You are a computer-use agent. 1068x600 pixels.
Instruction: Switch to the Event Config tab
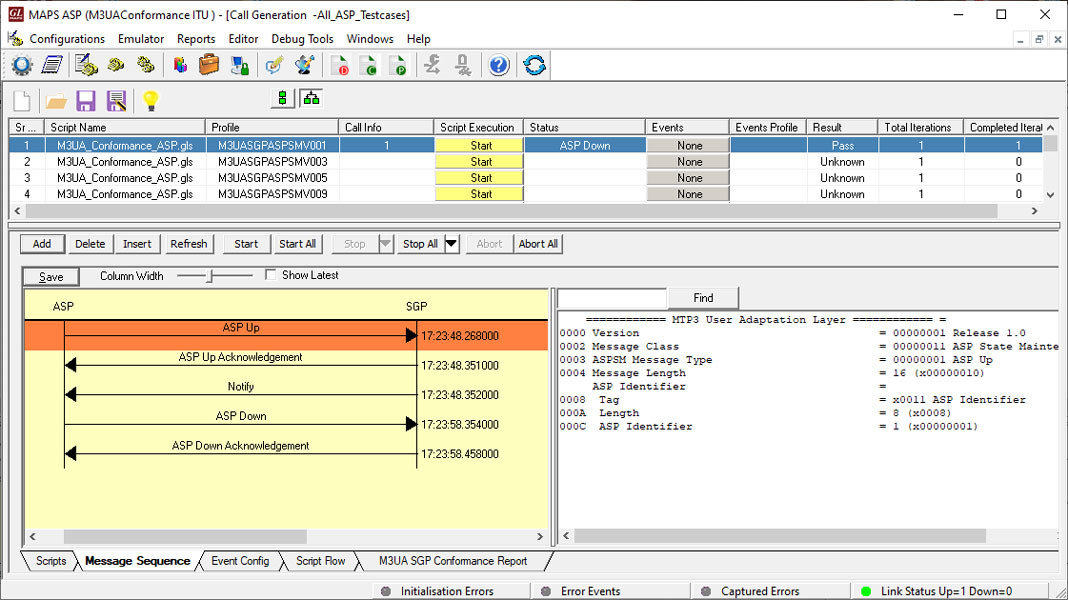click(x=240, y=561)
